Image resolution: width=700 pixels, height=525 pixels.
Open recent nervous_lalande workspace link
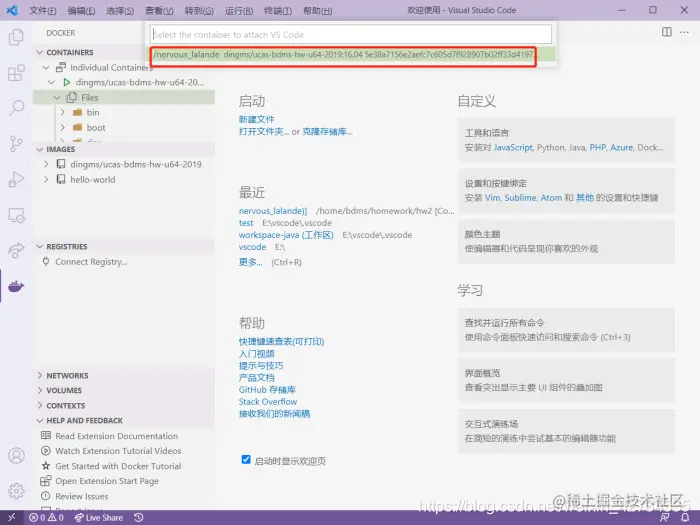(x=273, y=211)
